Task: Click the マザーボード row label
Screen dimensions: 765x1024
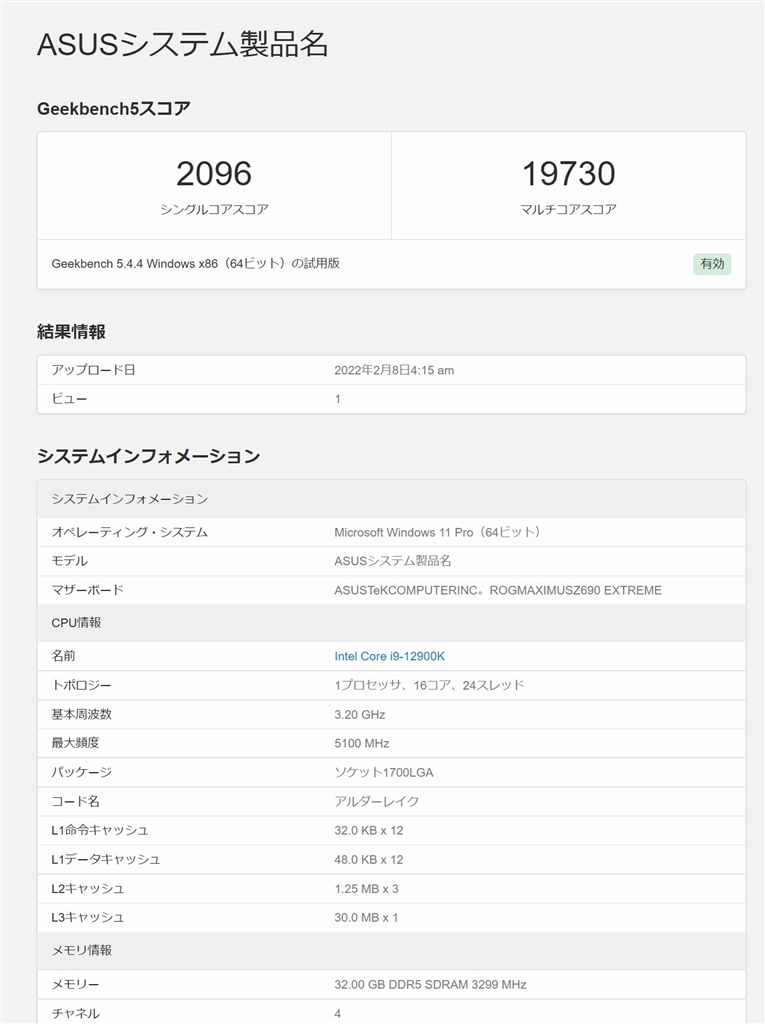Action: click(x=88, y=590)
